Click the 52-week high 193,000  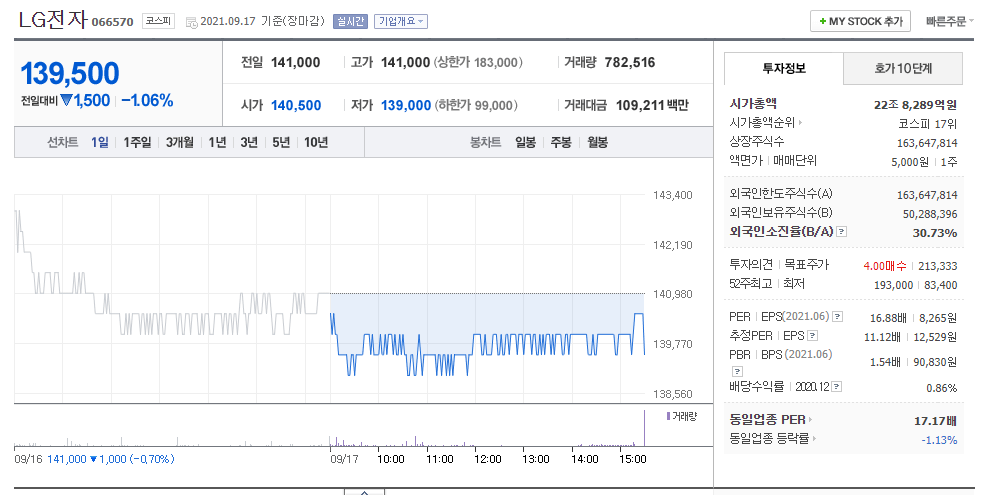(893, 285)
